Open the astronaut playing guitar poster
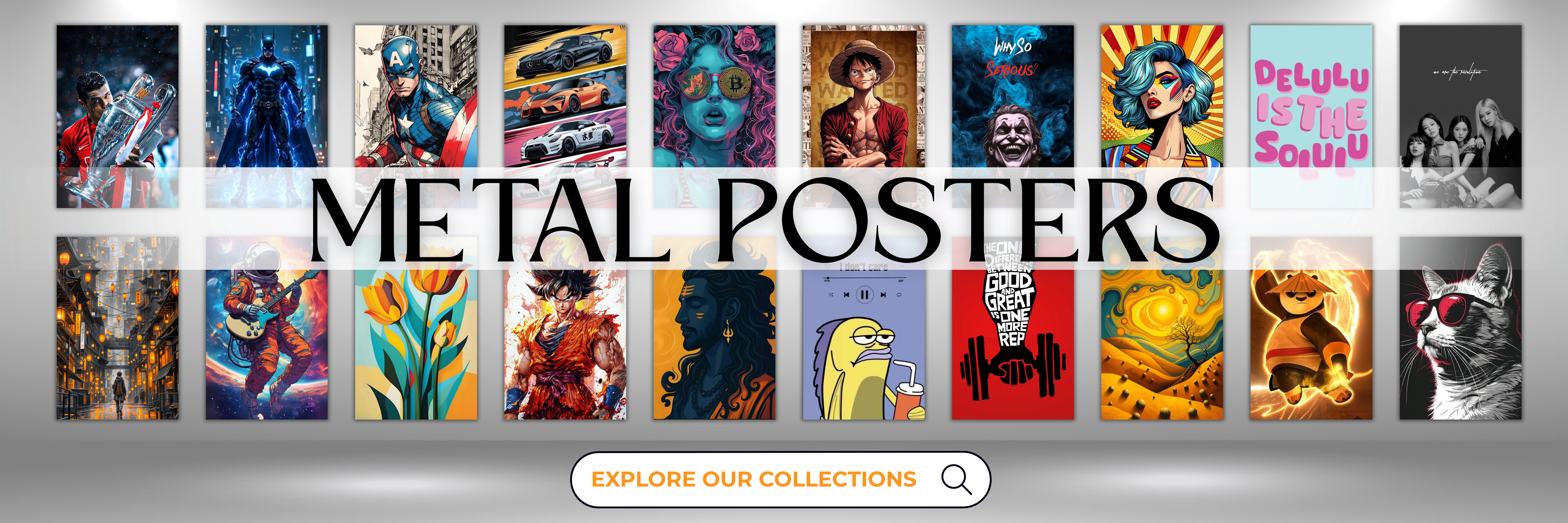Image resolution: width=1568 pixels, height=523 pixels. click(267, 328)
